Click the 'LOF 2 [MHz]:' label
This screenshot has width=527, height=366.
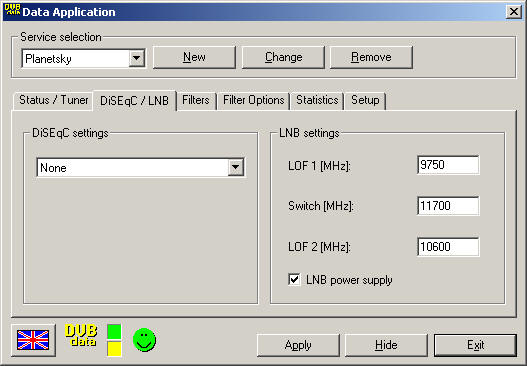click(x=319, y=247)
